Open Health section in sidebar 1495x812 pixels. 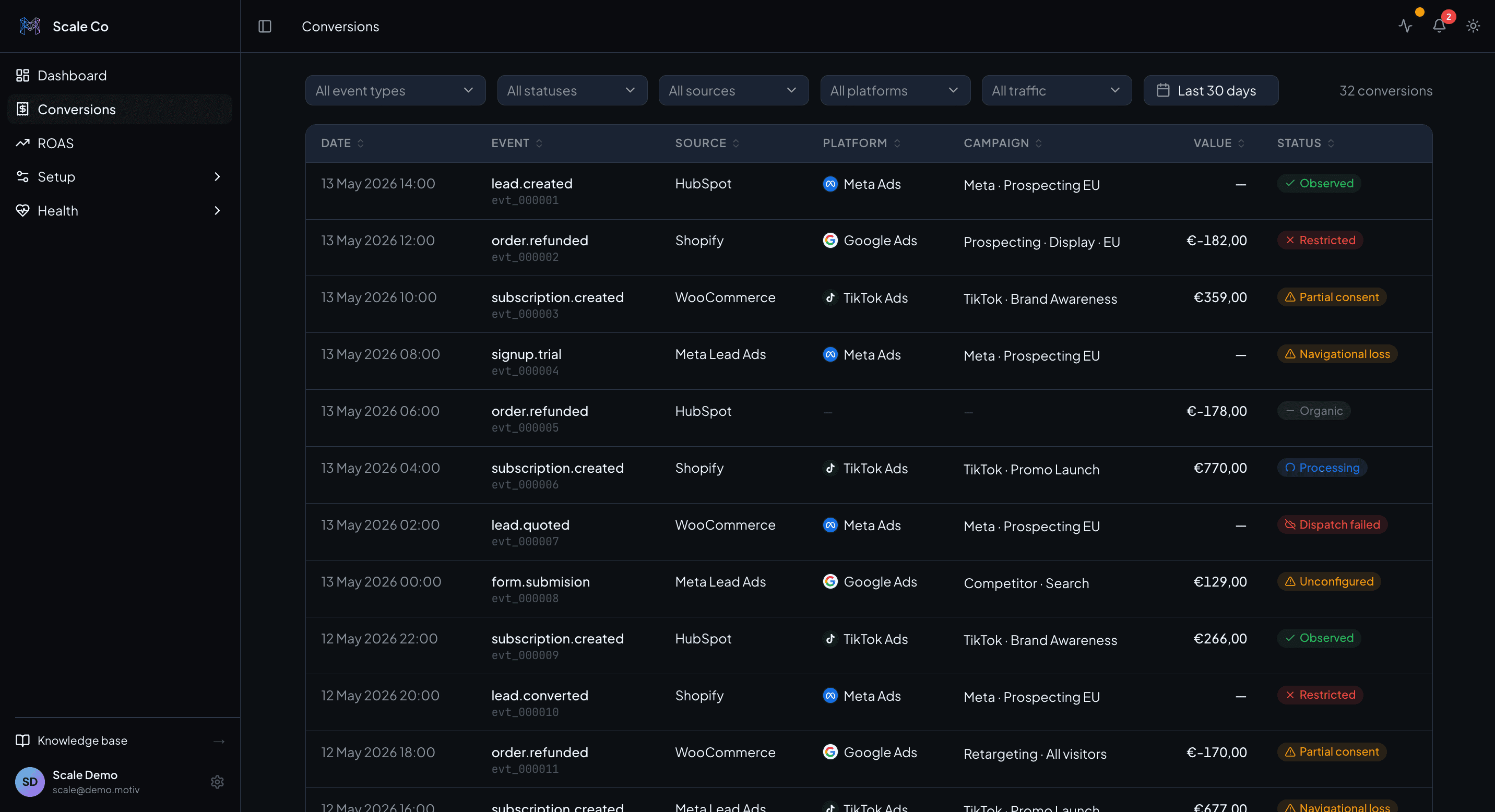click(120, 210)
